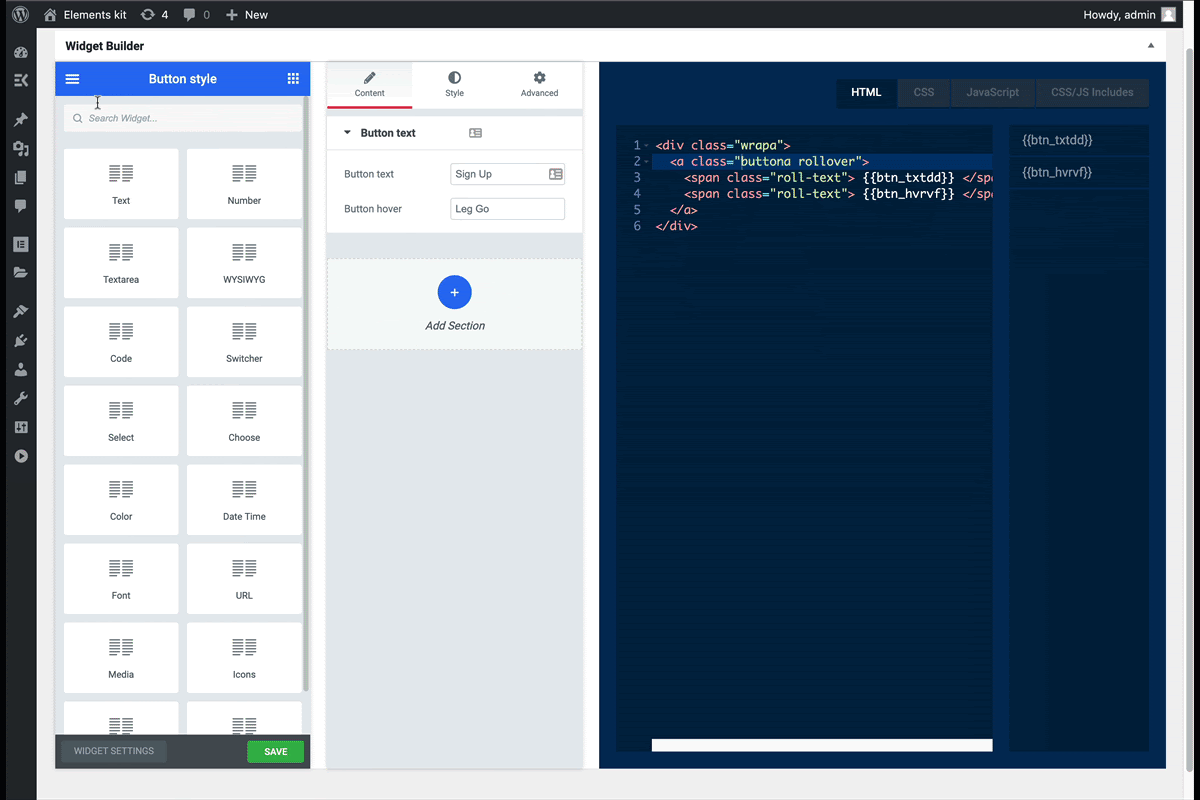Click the SAVE button
Image resolution: width=1200 pixels, height=800 pixels.
coord(275,751)
